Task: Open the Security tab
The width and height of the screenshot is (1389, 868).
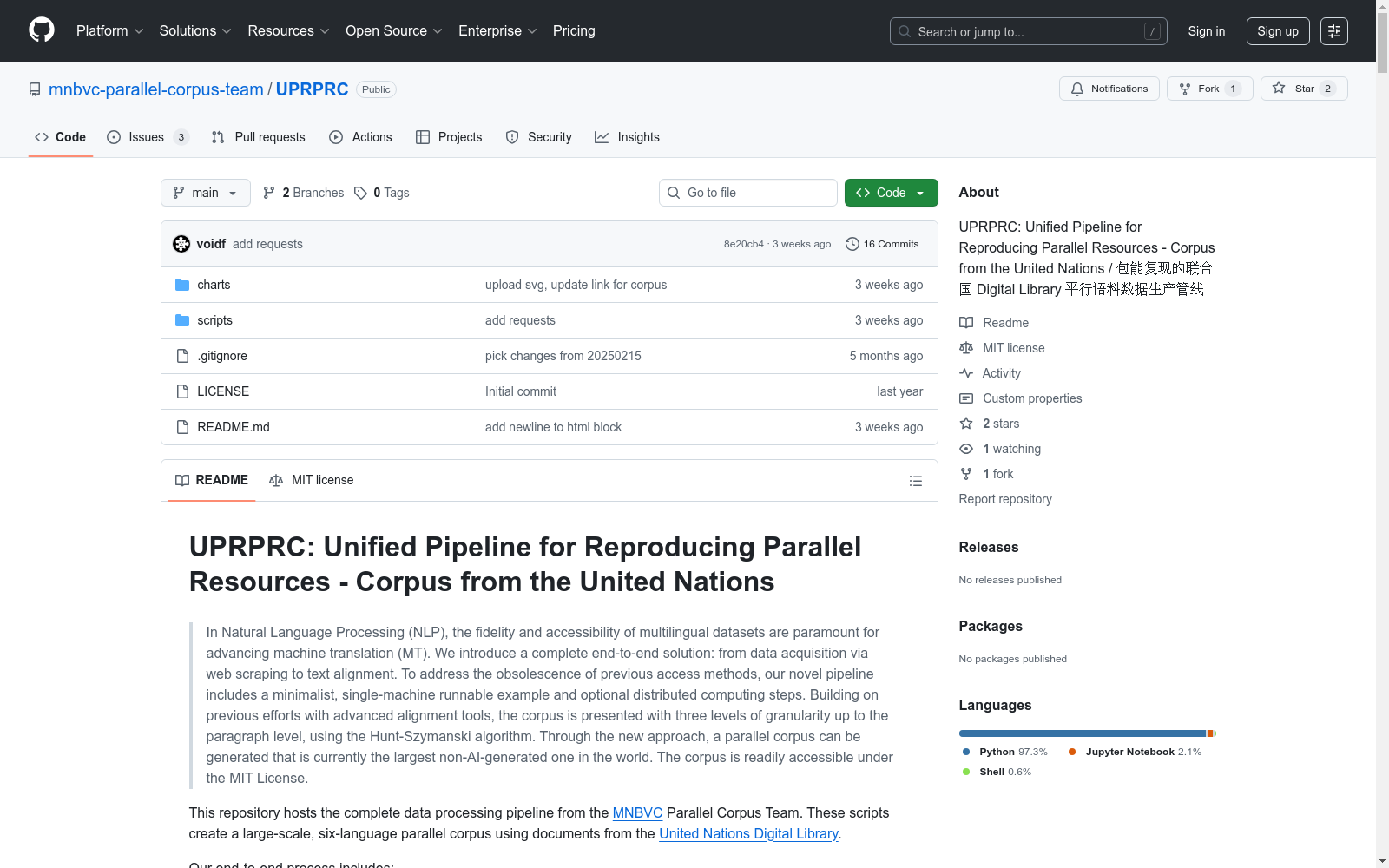Action: tap(538, 137)
